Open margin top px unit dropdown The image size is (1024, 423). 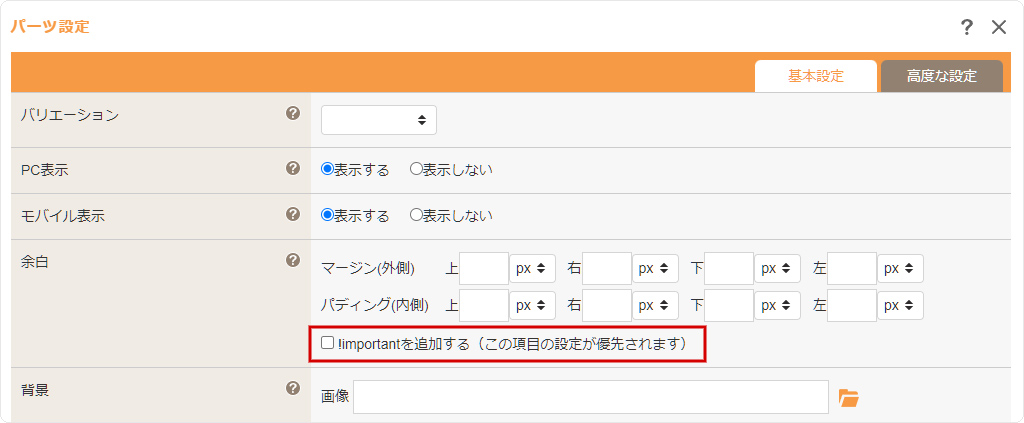533,268
